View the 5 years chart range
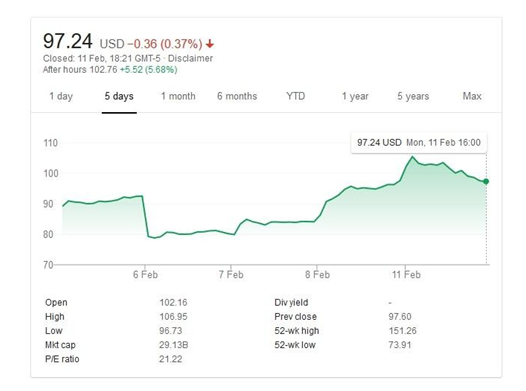526x391 pixels. (413, 96)
